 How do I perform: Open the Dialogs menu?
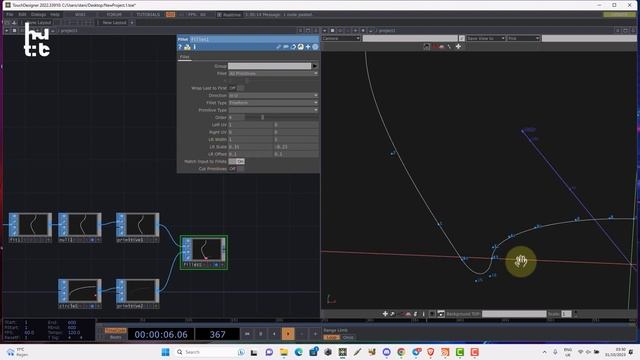(38, 15)
